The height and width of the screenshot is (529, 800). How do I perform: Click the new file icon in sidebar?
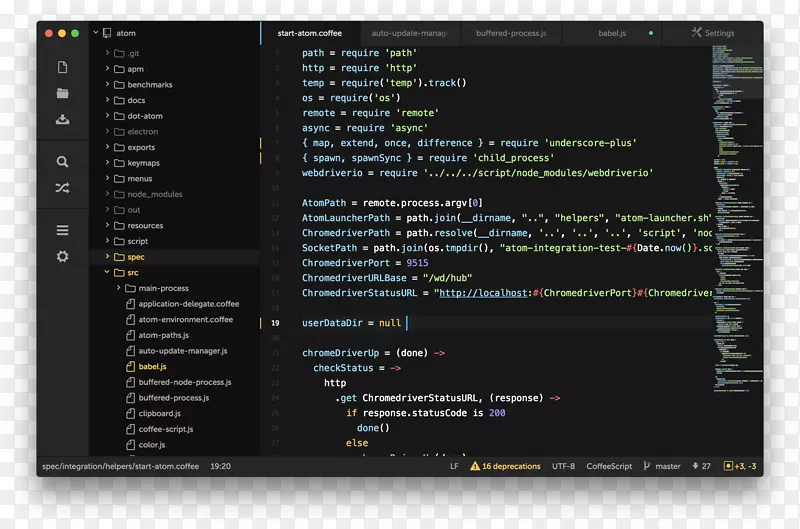click(62, 67)
